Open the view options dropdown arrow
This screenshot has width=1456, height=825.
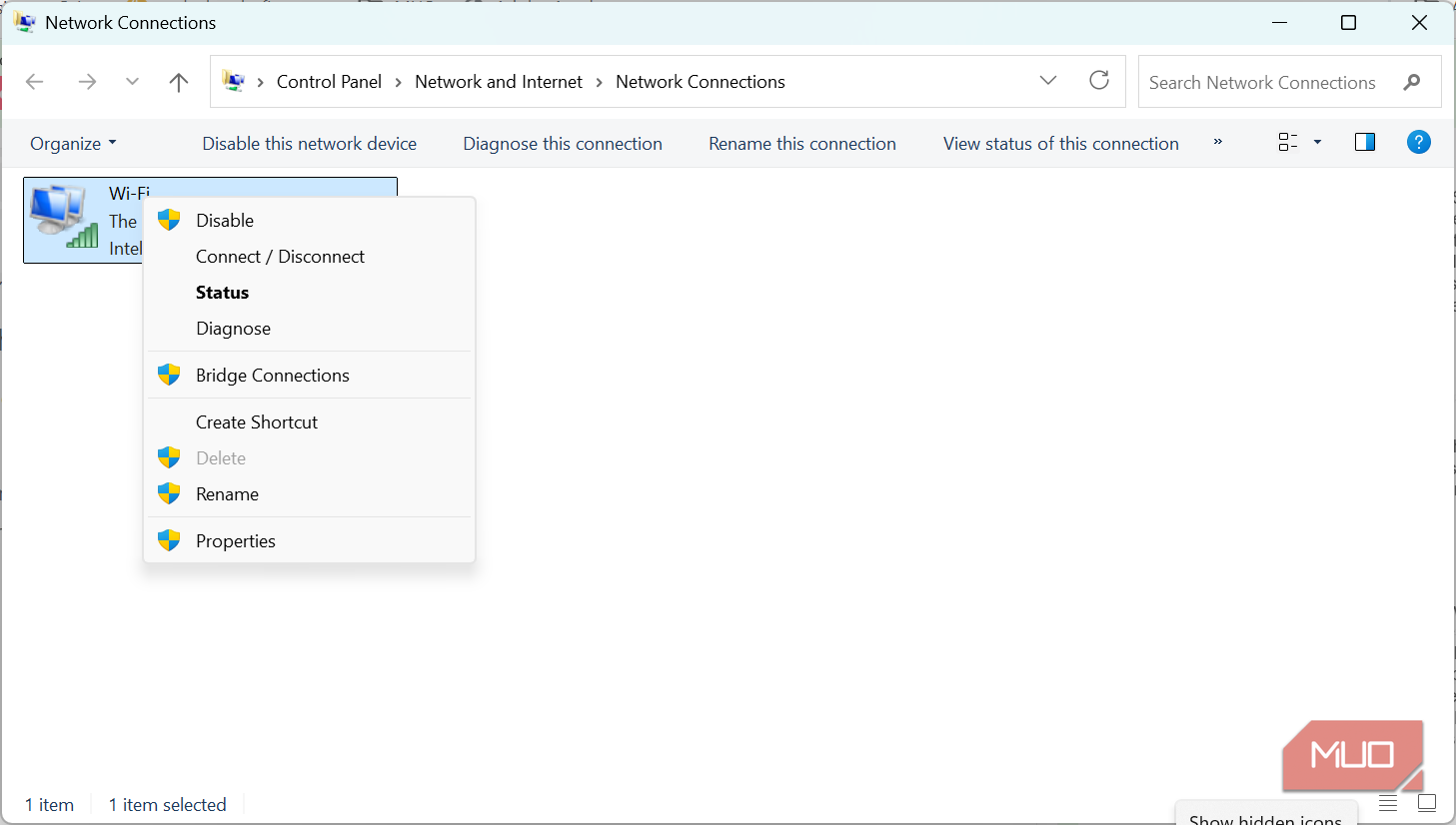[x=1317, y=142]
